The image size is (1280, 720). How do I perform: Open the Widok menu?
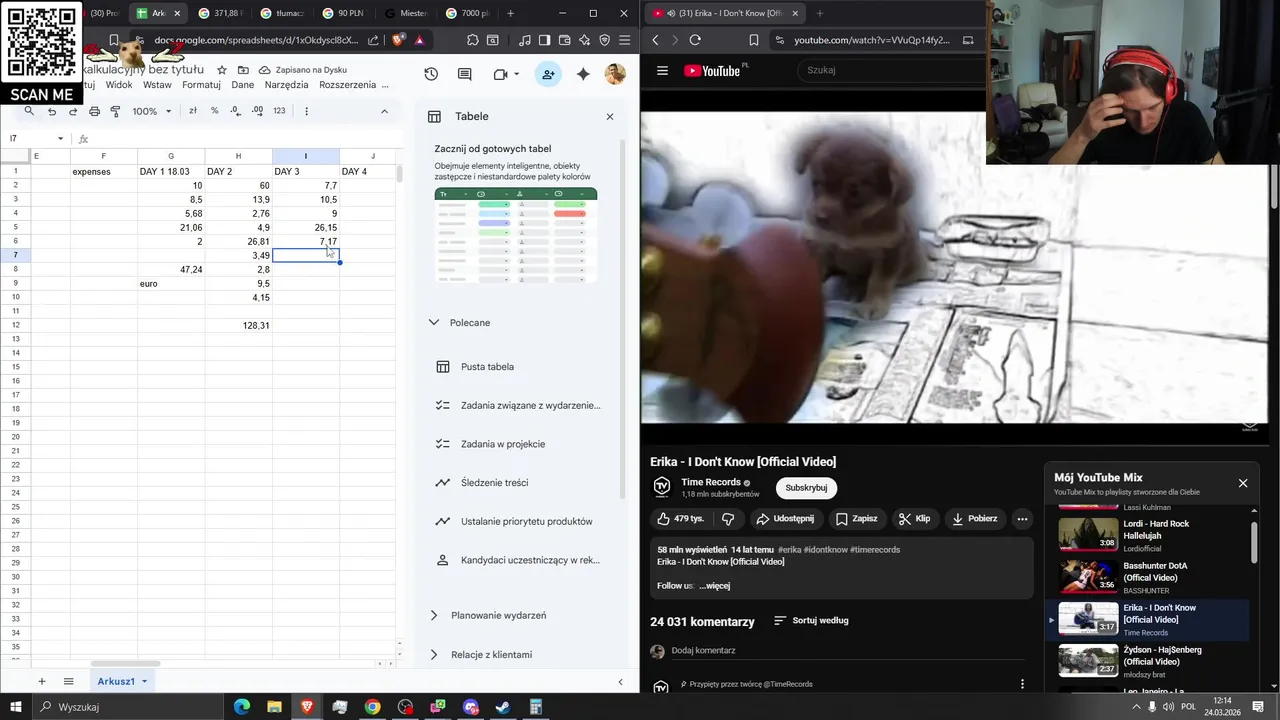(x=119, y=85)
